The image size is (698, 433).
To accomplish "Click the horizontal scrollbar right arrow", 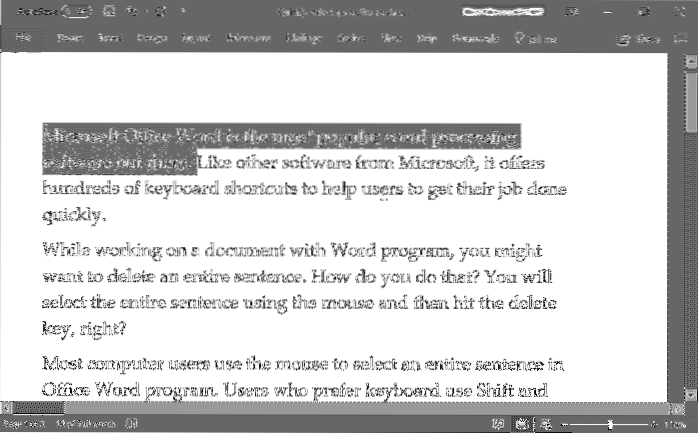I will pos(677,408).
